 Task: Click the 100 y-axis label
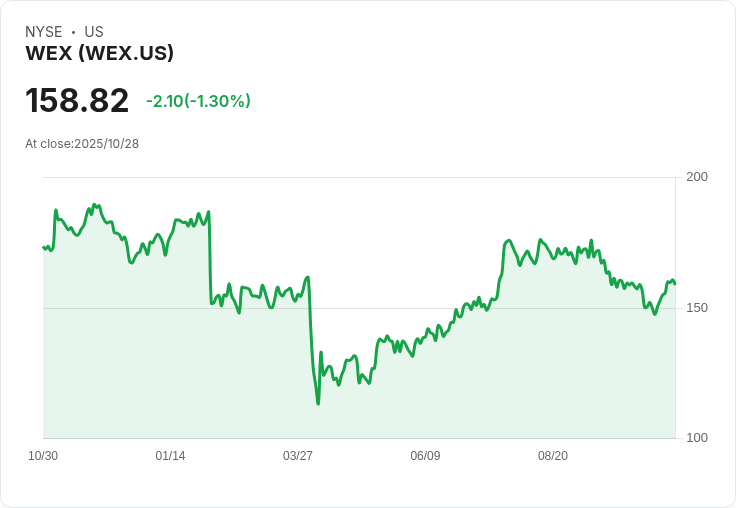(x=697, y=438)
